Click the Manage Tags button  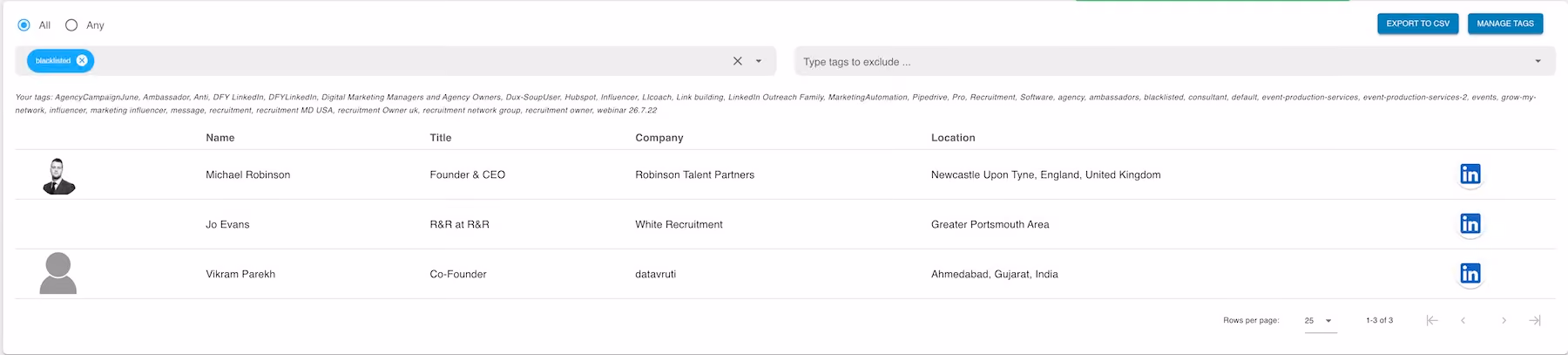pyautogui.click(x=1505, y=24)
